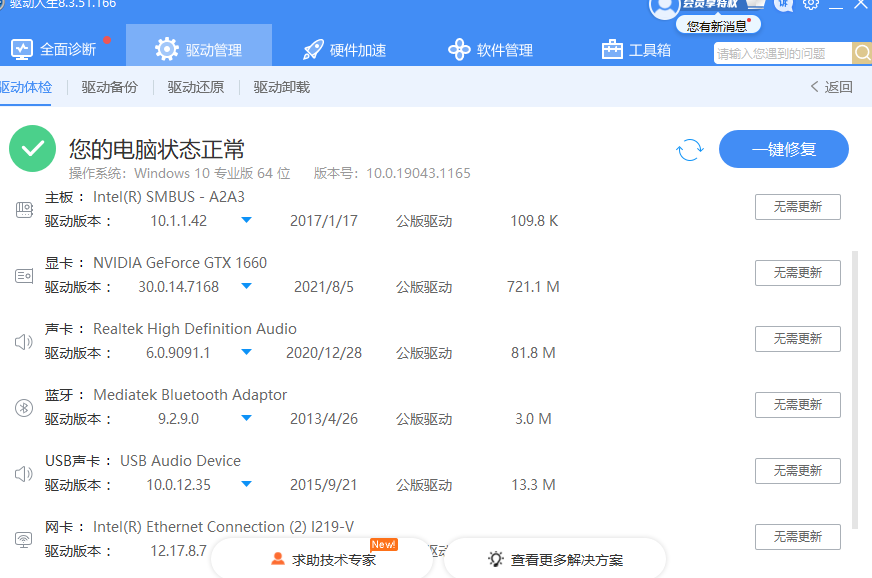Click the 返回 back link
Image resolution: width=872 pixels, height=578 pixels.
click(x=831, y=87)
